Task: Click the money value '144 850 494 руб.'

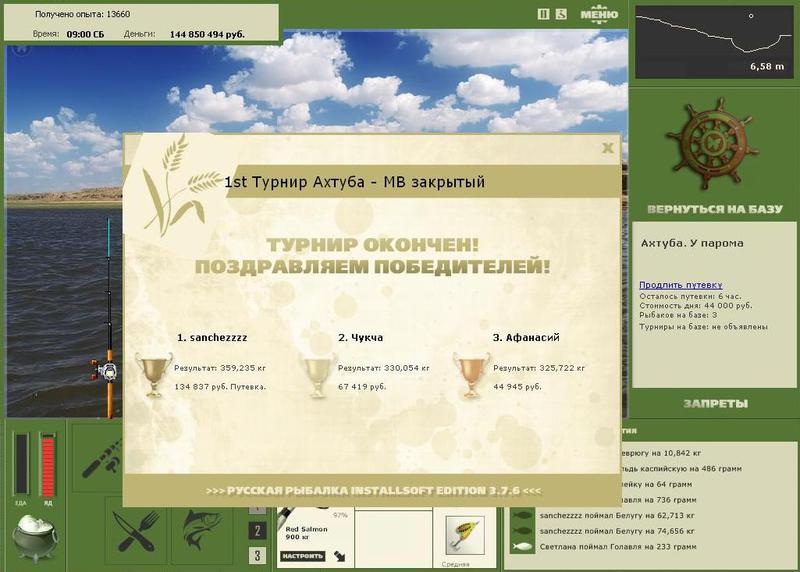Action: [x=207, y=35]
